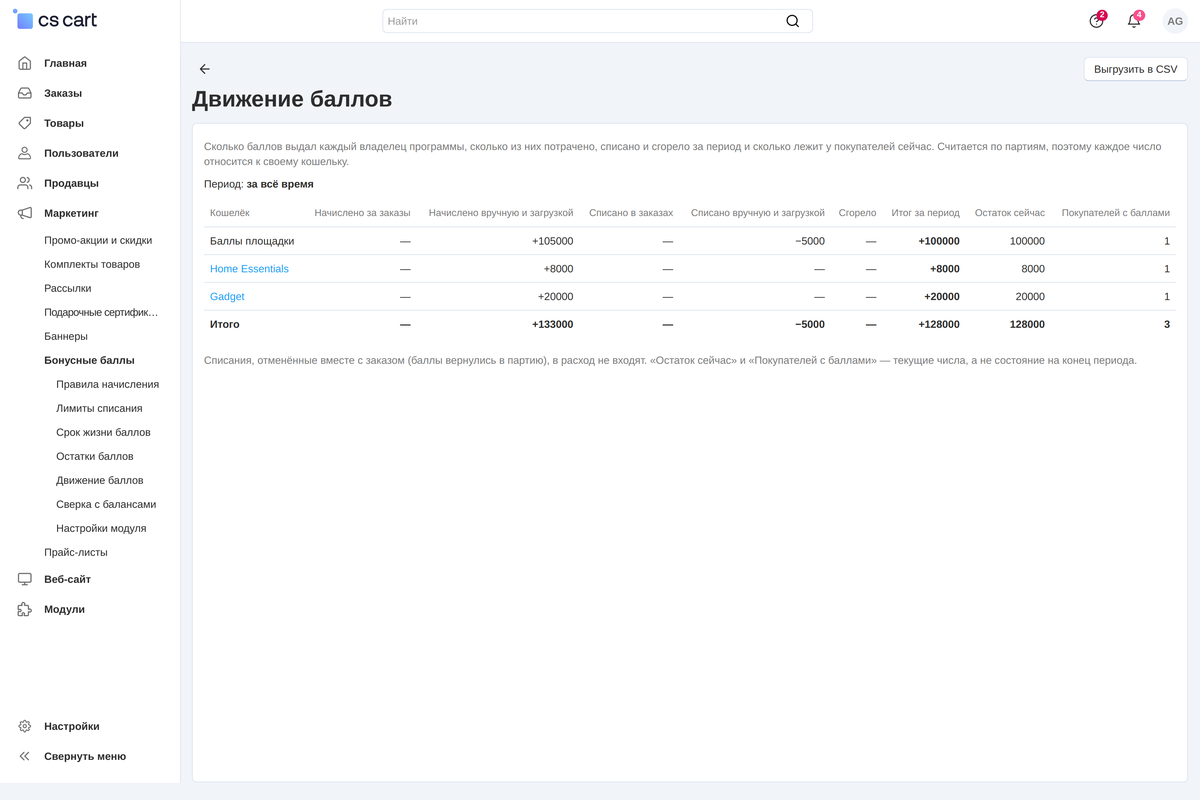Open Остатки баллов page
The height and width of the screenshot is (800, 1200).
pyautogui.click(x=95, y=457)
